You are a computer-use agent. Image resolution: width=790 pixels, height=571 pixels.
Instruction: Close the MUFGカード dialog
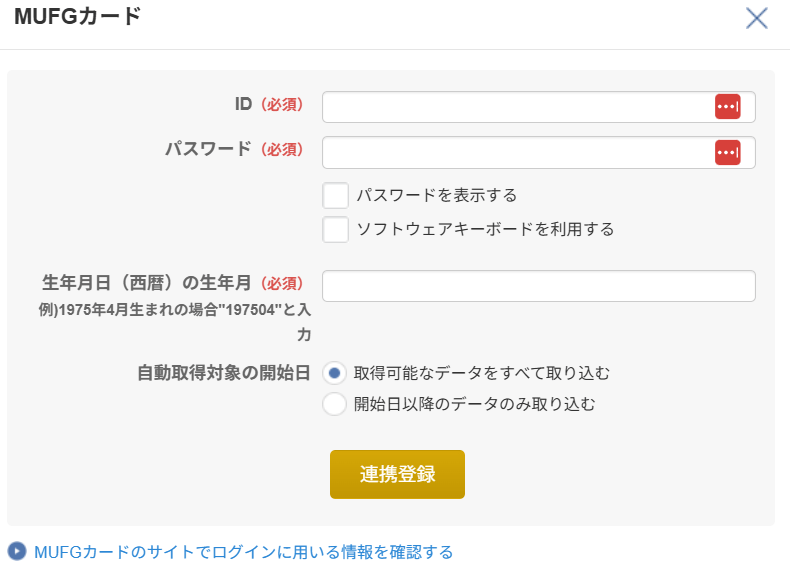[x=757, y=18]
